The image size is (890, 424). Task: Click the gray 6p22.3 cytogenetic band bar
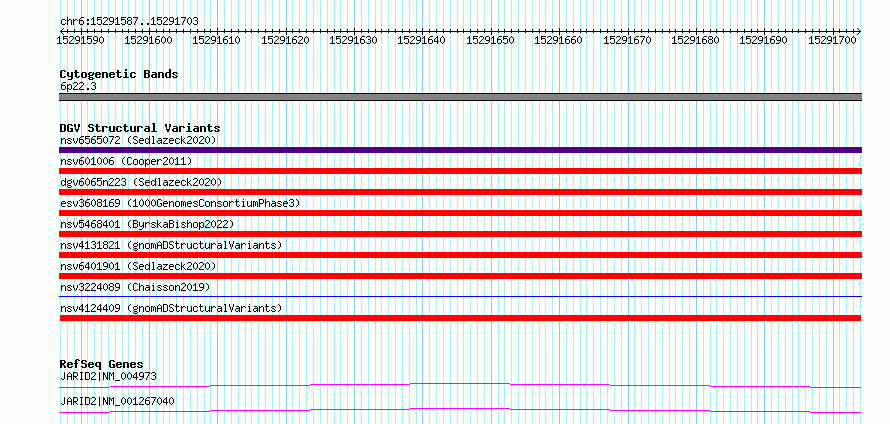click(x=460, y=97)
